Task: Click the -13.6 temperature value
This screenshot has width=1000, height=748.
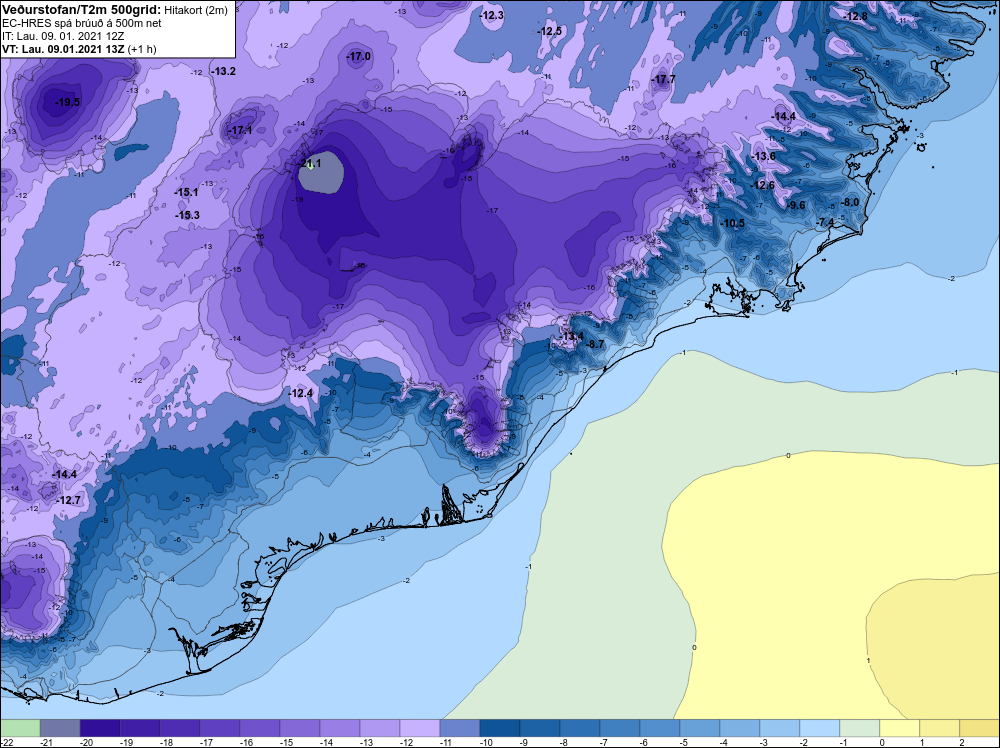Action: (763, 156)
